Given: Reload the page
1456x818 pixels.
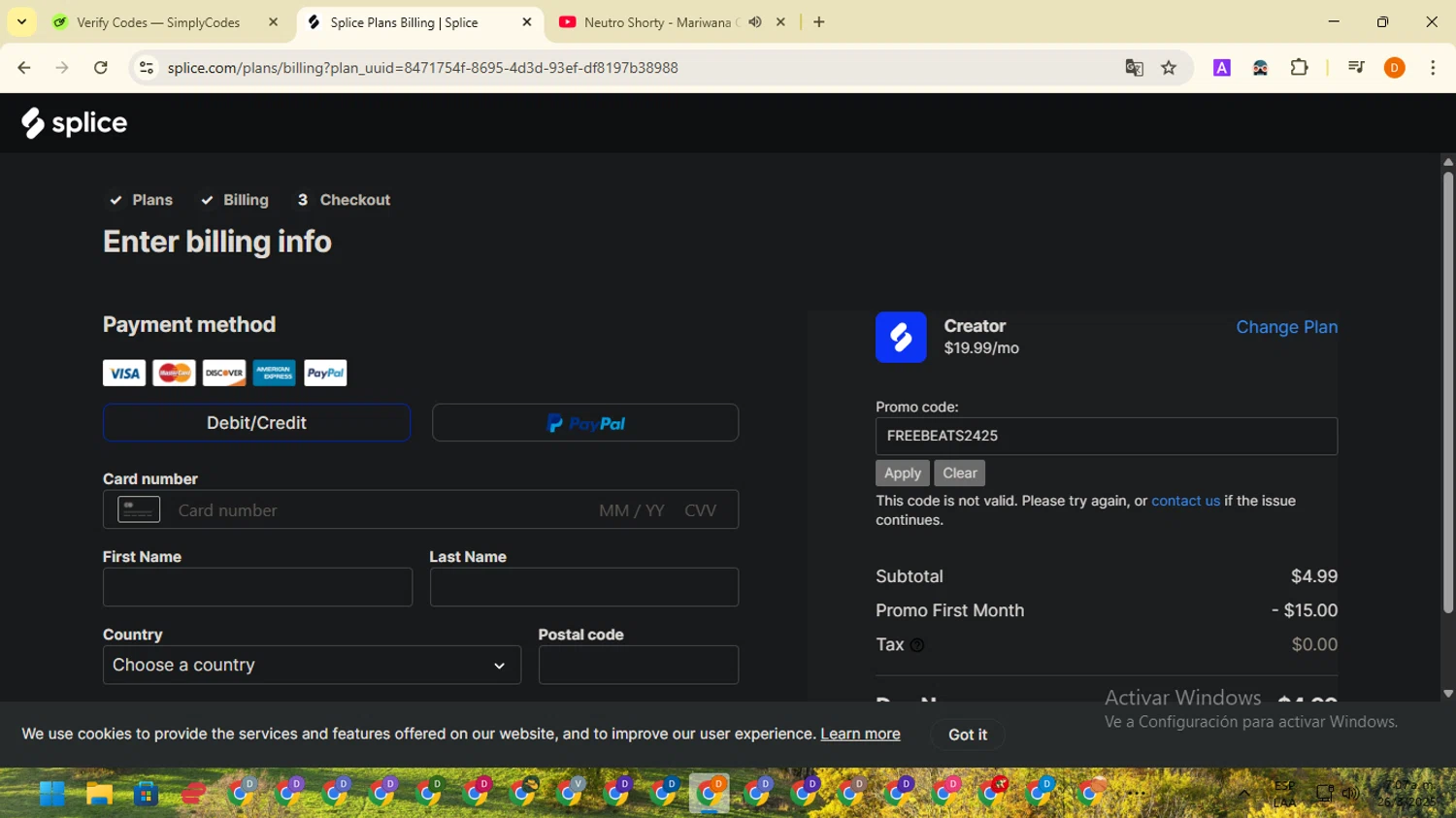Looking at the screenshot, I should [100, 68].
